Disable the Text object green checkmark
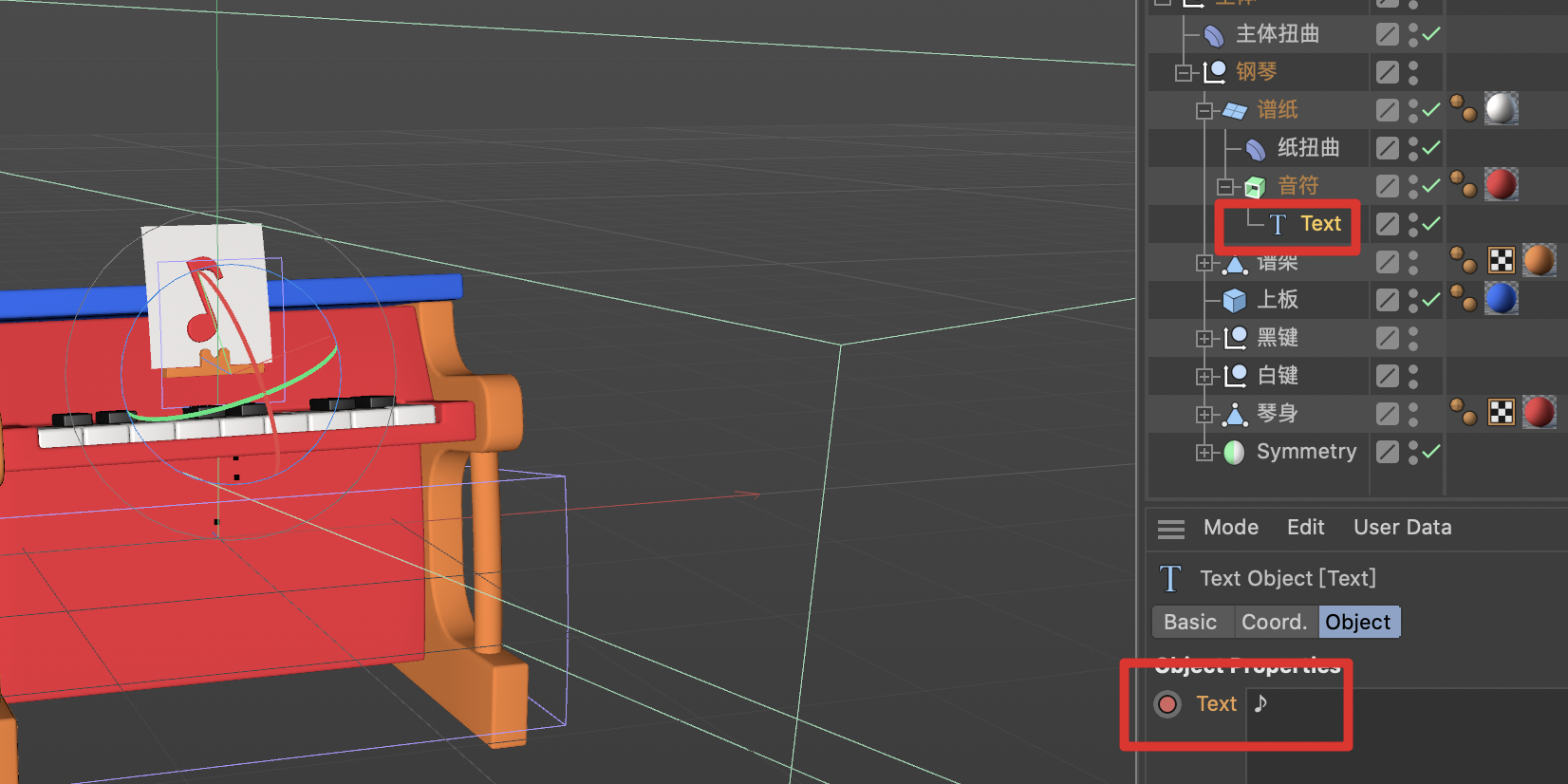The width and height of the screenshot is (1568, 784). 1431,224
